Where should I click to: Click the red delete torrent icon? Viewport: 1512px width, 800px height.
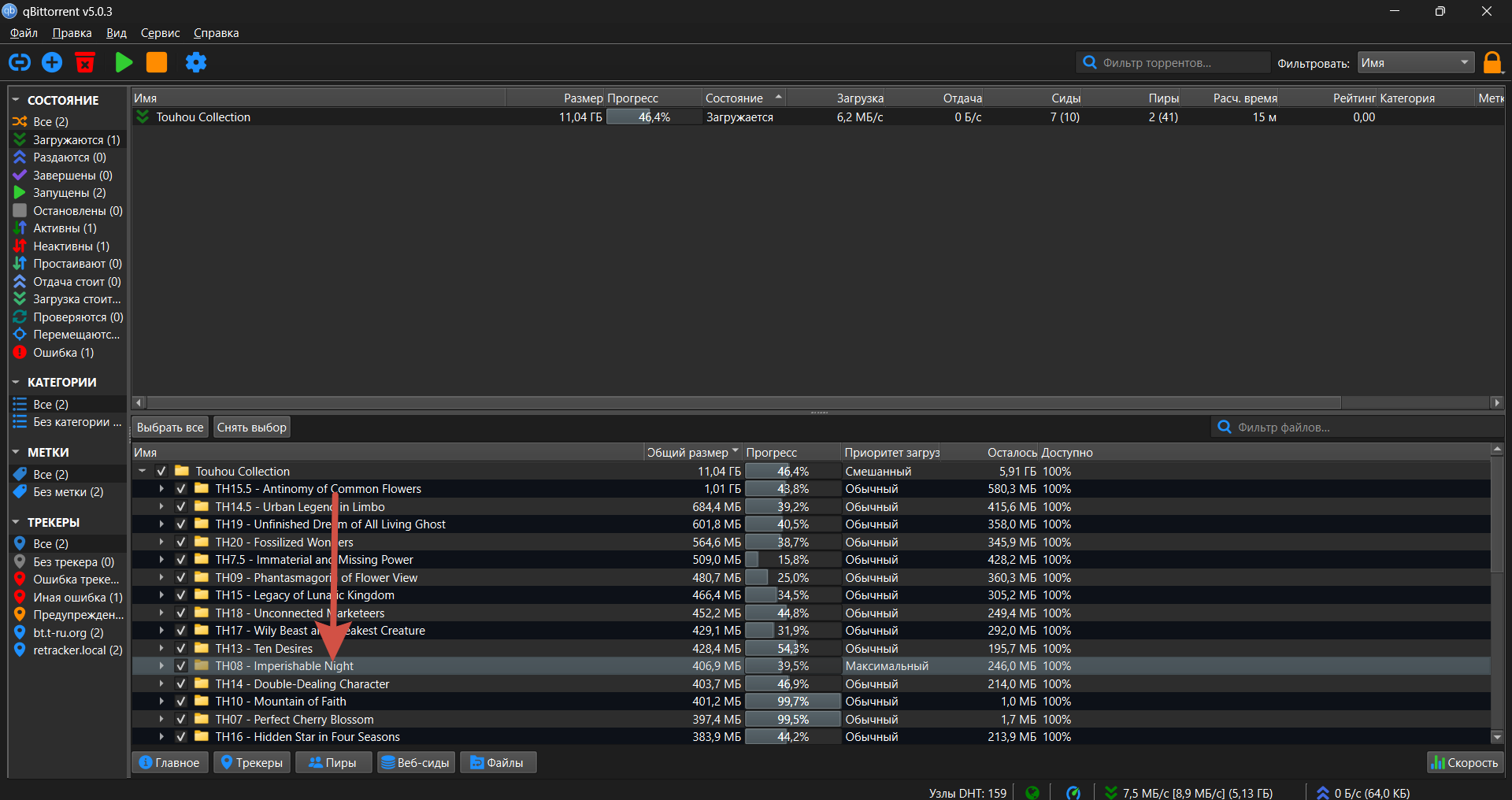(x=85, y=62)
